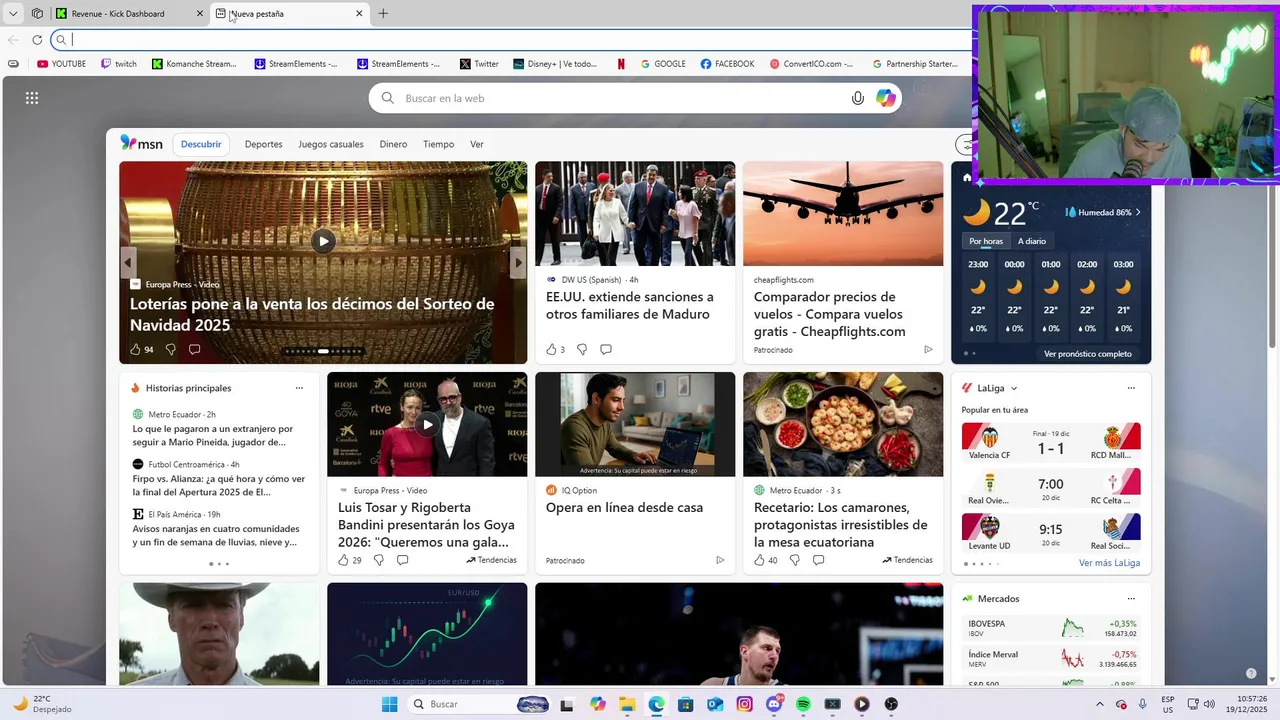The width and height of the screenshot is (1280, 720).
Task: Open a new tab with plus button
Action: (383, 14)
